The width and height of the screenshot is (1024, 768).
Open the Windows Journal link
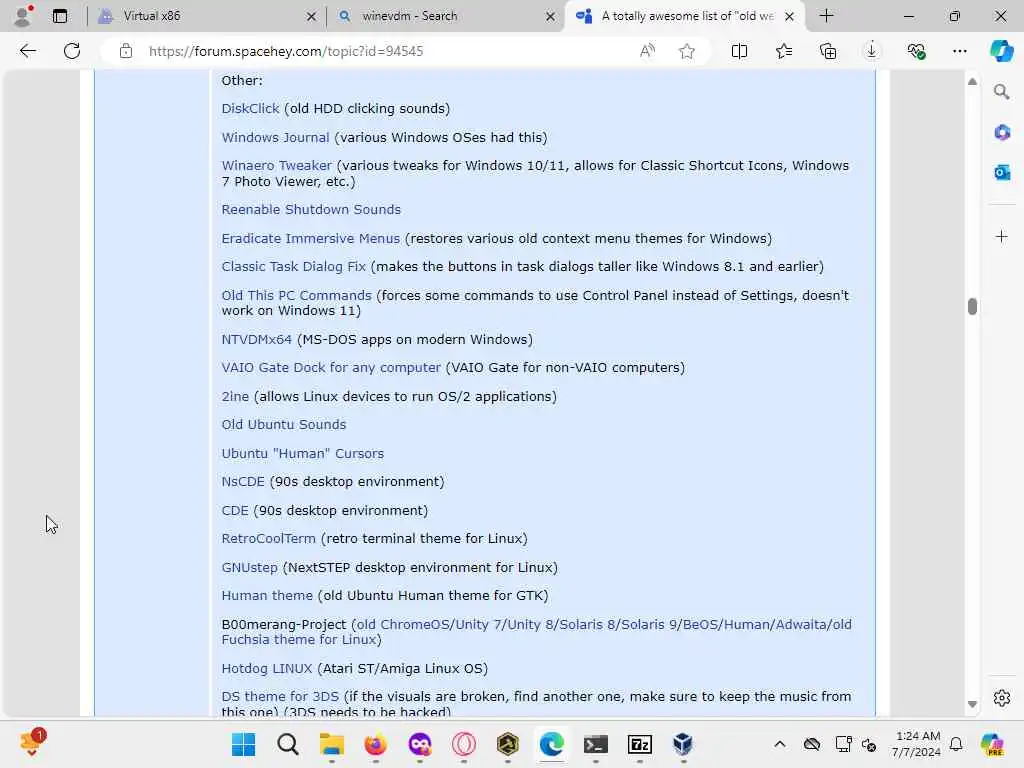pos(275,137)
